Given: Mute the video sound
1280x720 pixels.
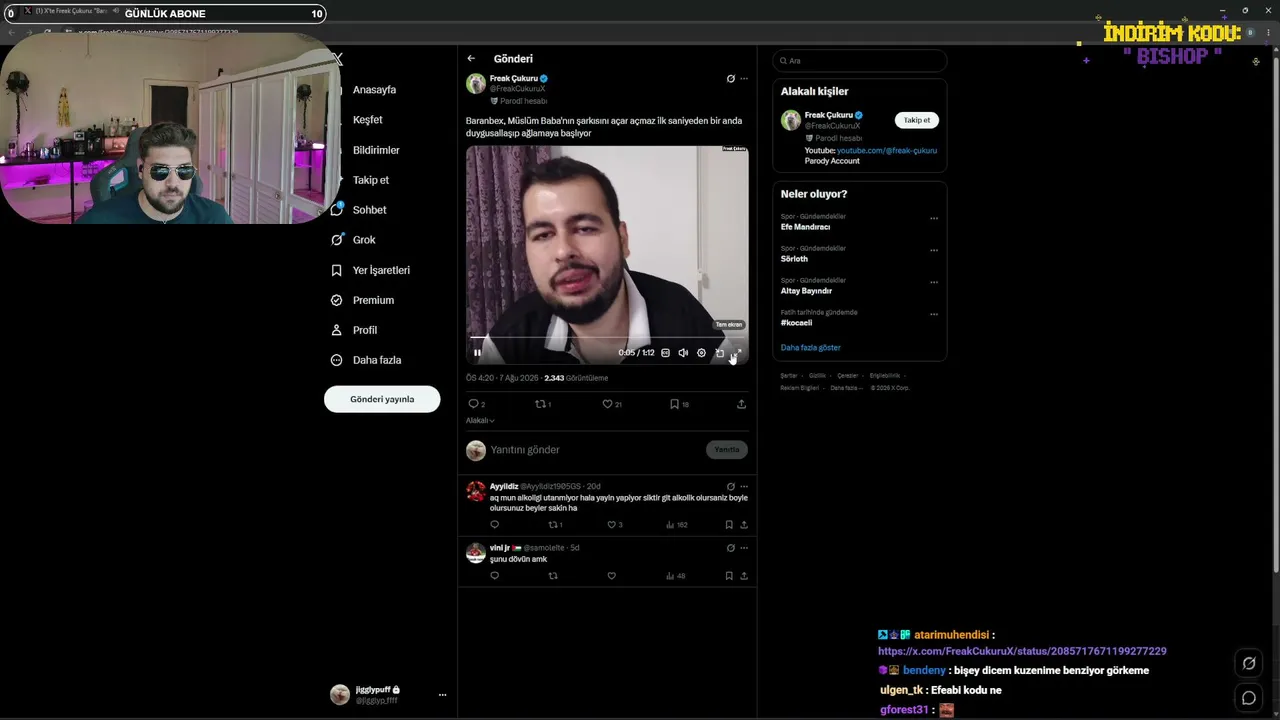Looking at the screenshot, I should [x=683, y=353].
